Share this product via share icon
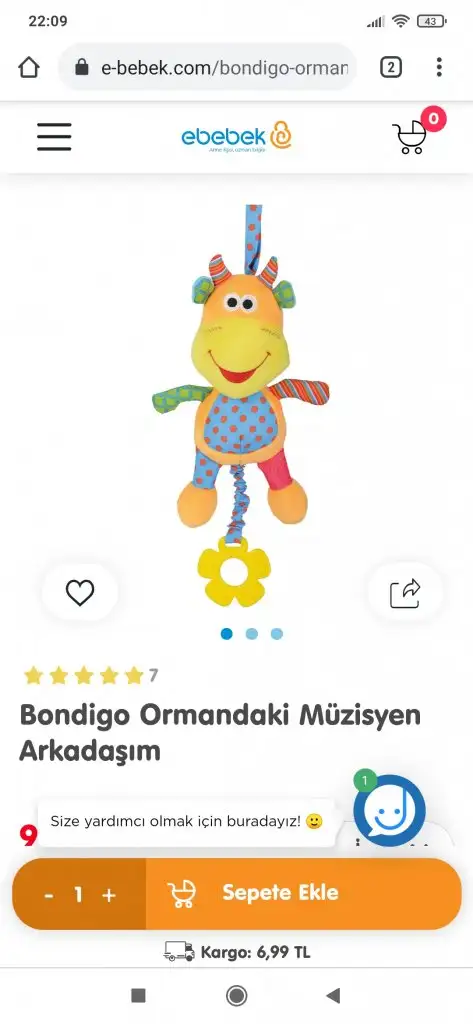The image size is (473, 1024). click(x=406, y=592)
